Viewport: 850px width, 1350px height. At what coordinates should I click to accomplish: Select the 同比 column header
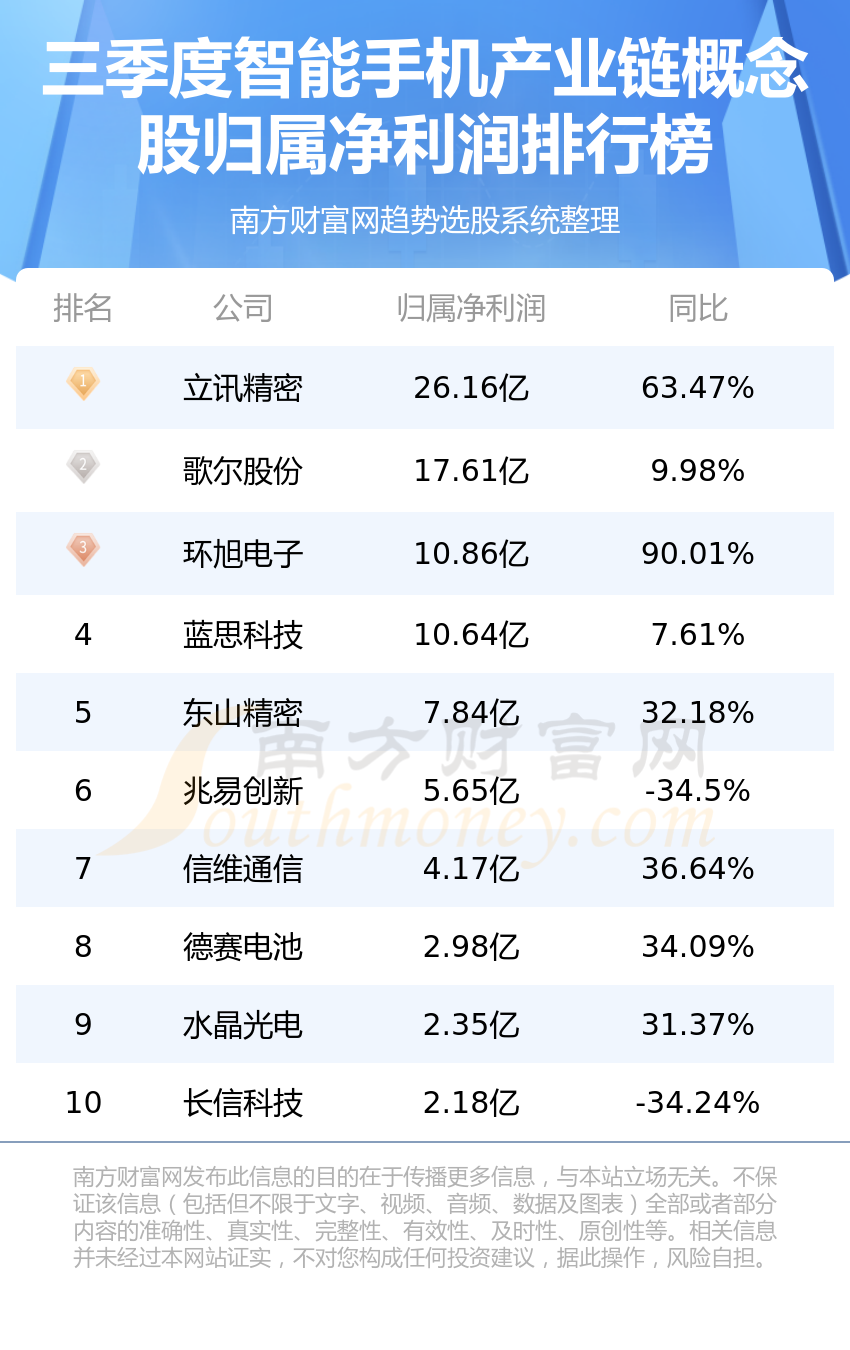pos(698,308)
